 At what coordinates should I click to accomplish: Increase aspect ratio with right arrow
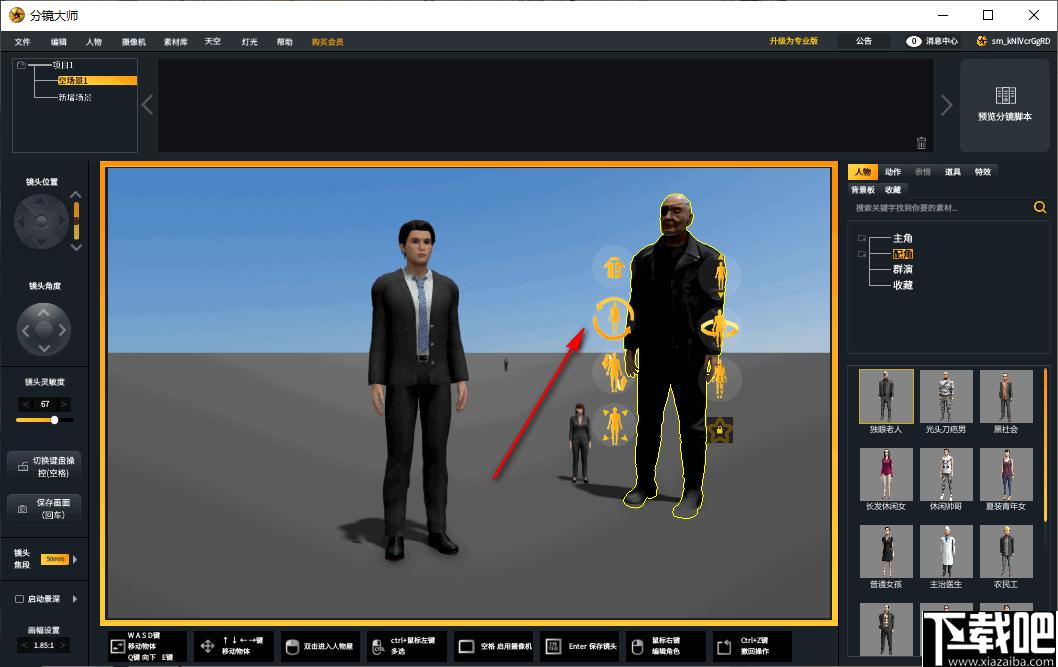coord(63,645)
